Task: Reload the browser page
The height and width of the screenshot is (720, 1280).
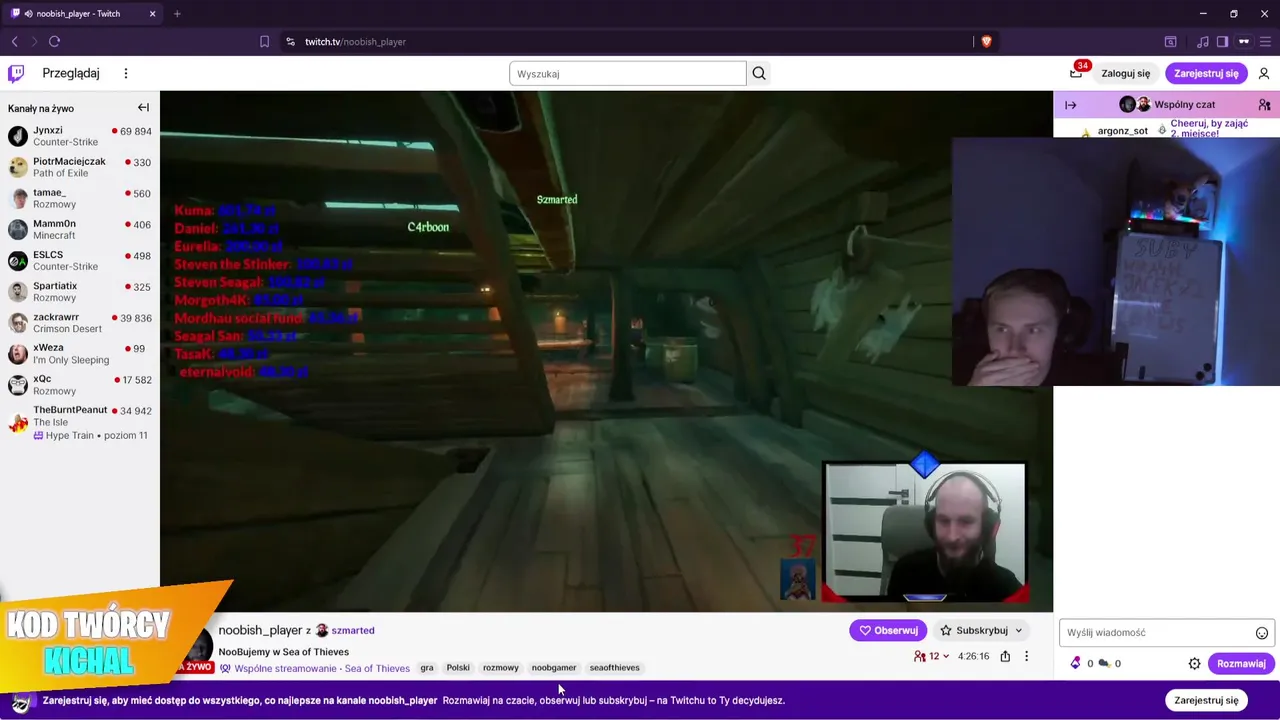Action: [54, 41]
